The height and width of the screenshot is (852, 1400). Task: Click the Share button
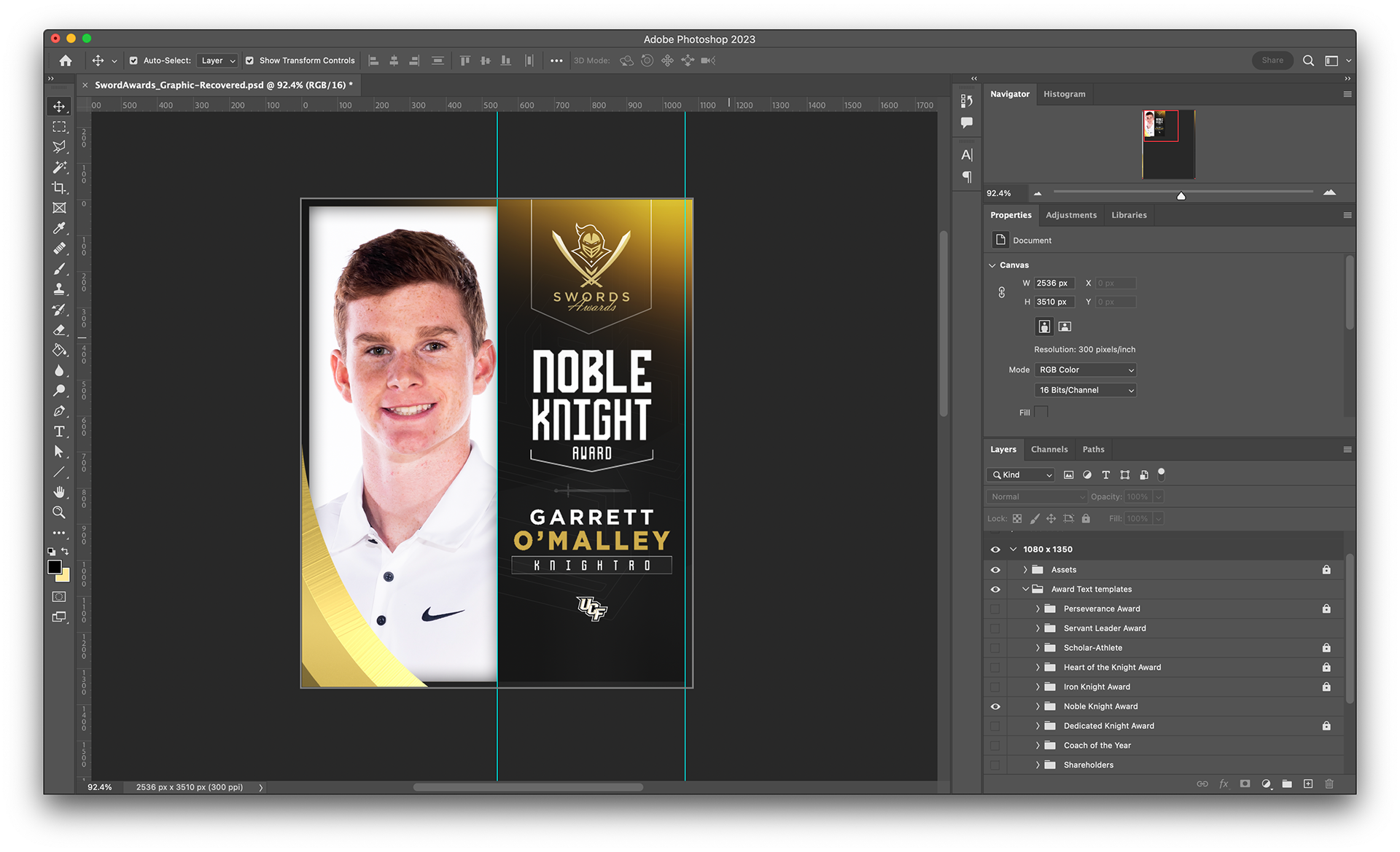point(1272,60)
